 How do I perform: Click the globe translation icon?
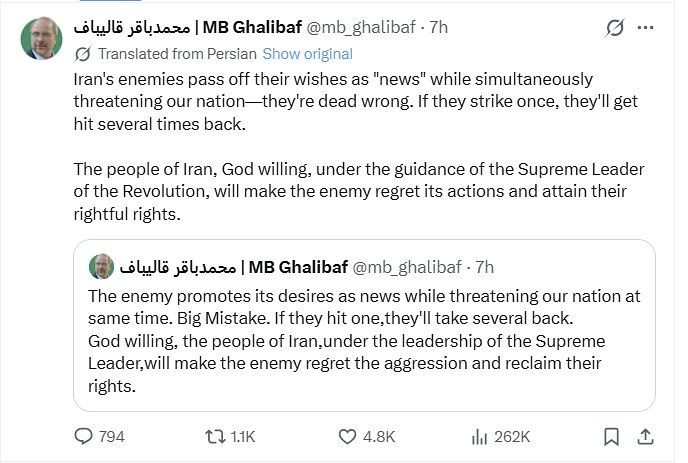pyautogui.click(x=84, y=54)
